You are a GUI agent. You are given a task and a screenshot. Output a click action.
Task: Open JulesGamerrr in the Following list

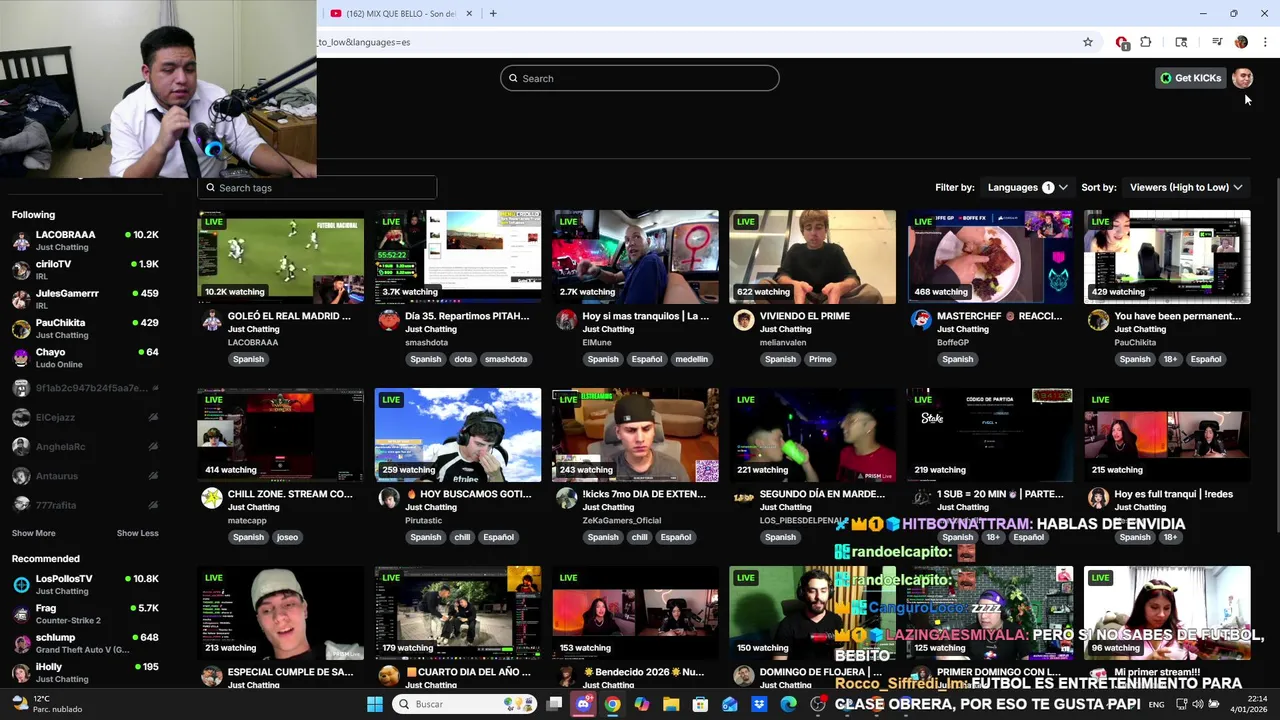[85, 299]
